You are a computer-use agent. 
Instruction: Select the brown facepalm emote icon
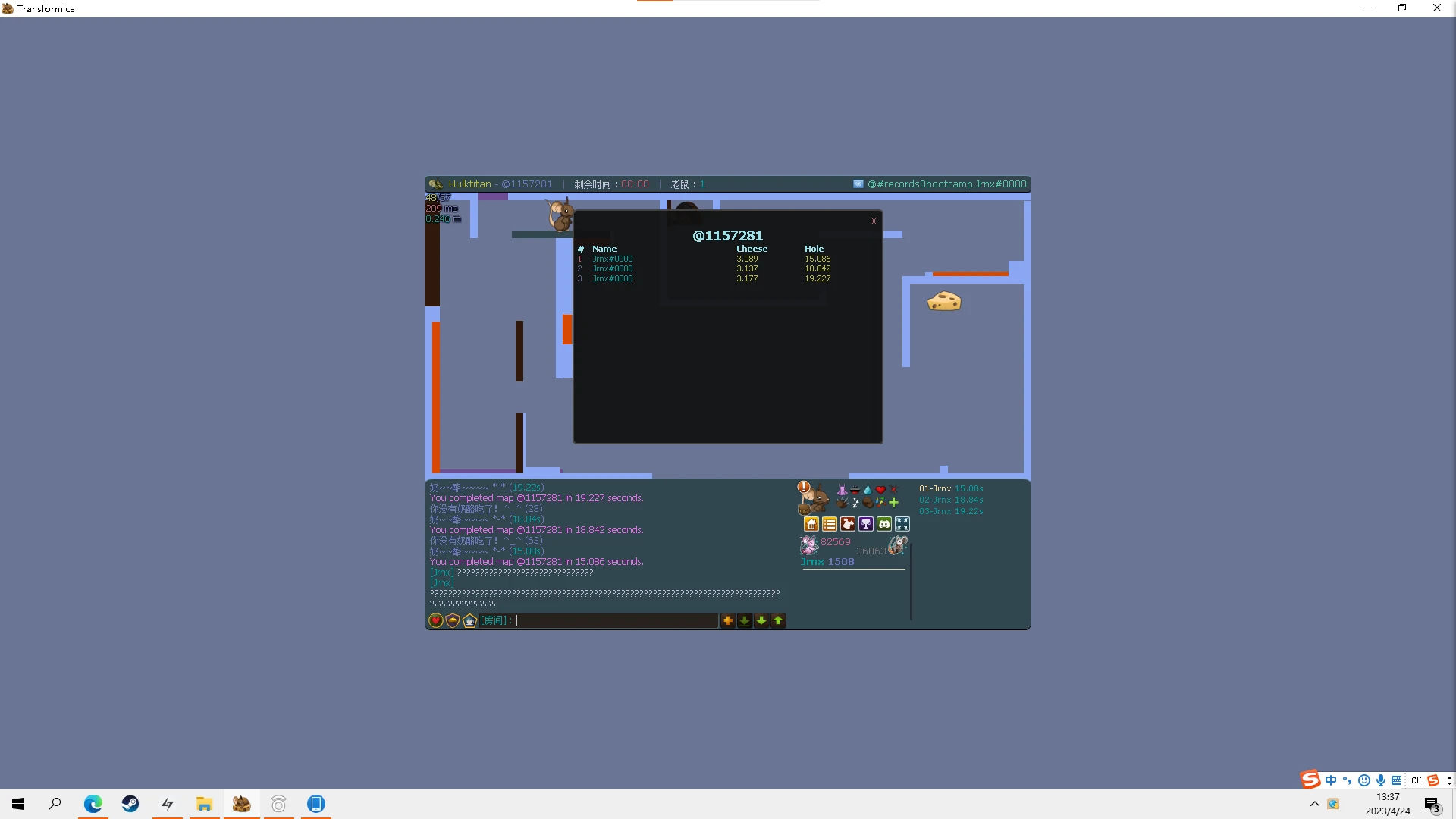(x=868, y=502)
